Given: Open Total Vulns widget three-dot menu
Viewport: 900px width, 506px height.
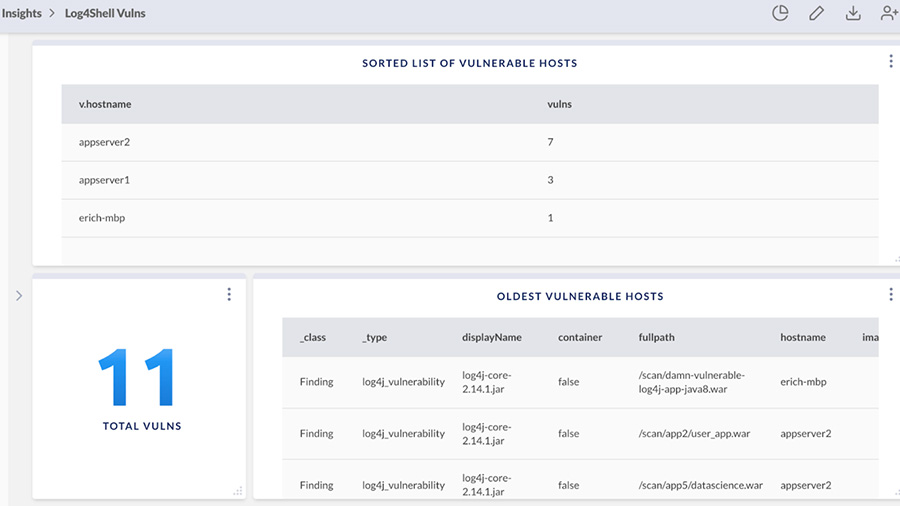Looking at the screenshot, I should pos(229,294).
